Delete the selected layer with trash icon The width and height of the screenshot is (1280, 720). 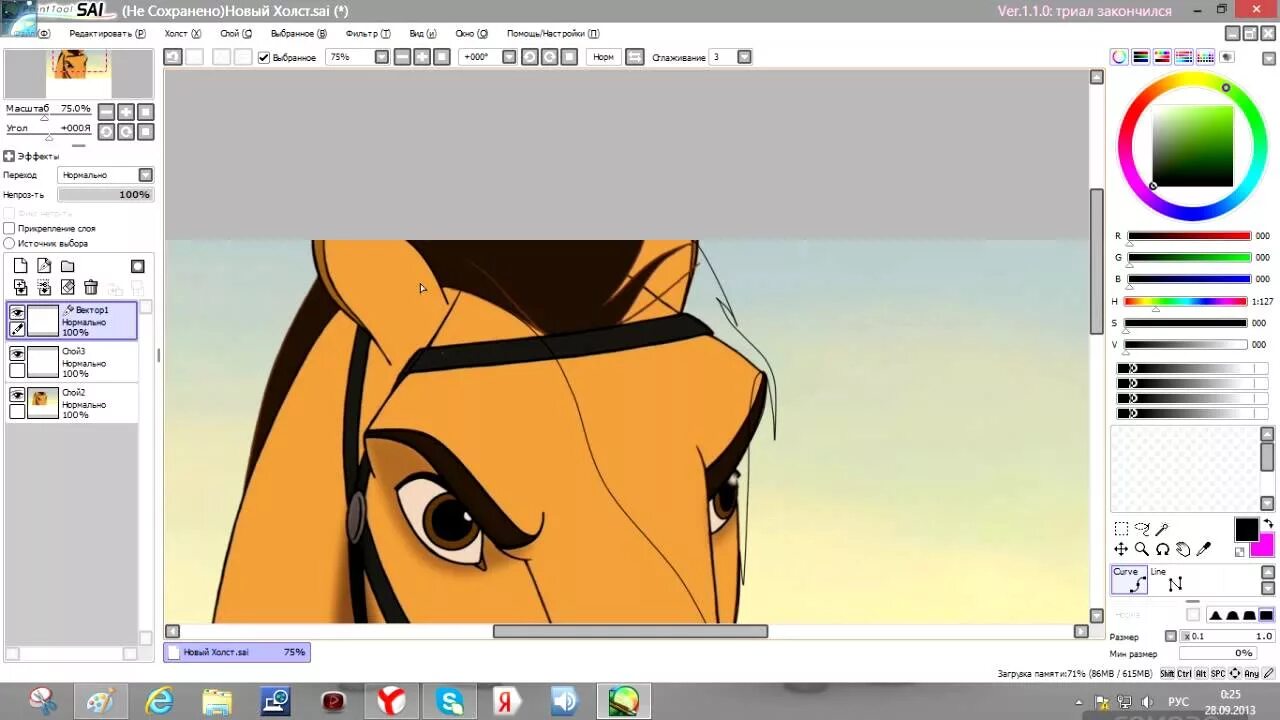(91, 288)
